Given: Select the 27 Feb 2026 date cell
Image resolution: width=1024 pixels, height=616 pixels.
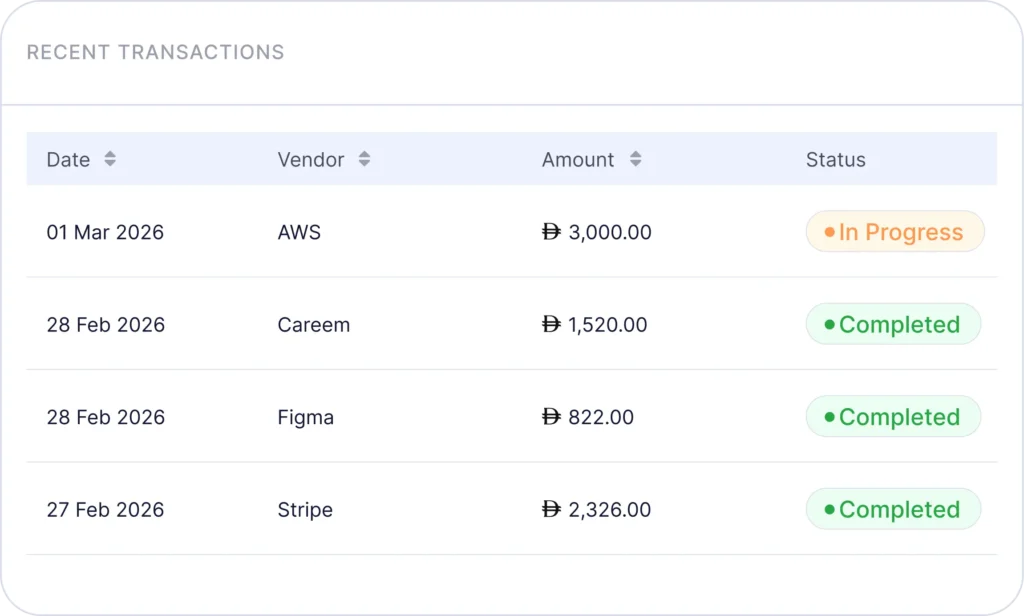Looking at the screenshot, I should click(105, 510).
